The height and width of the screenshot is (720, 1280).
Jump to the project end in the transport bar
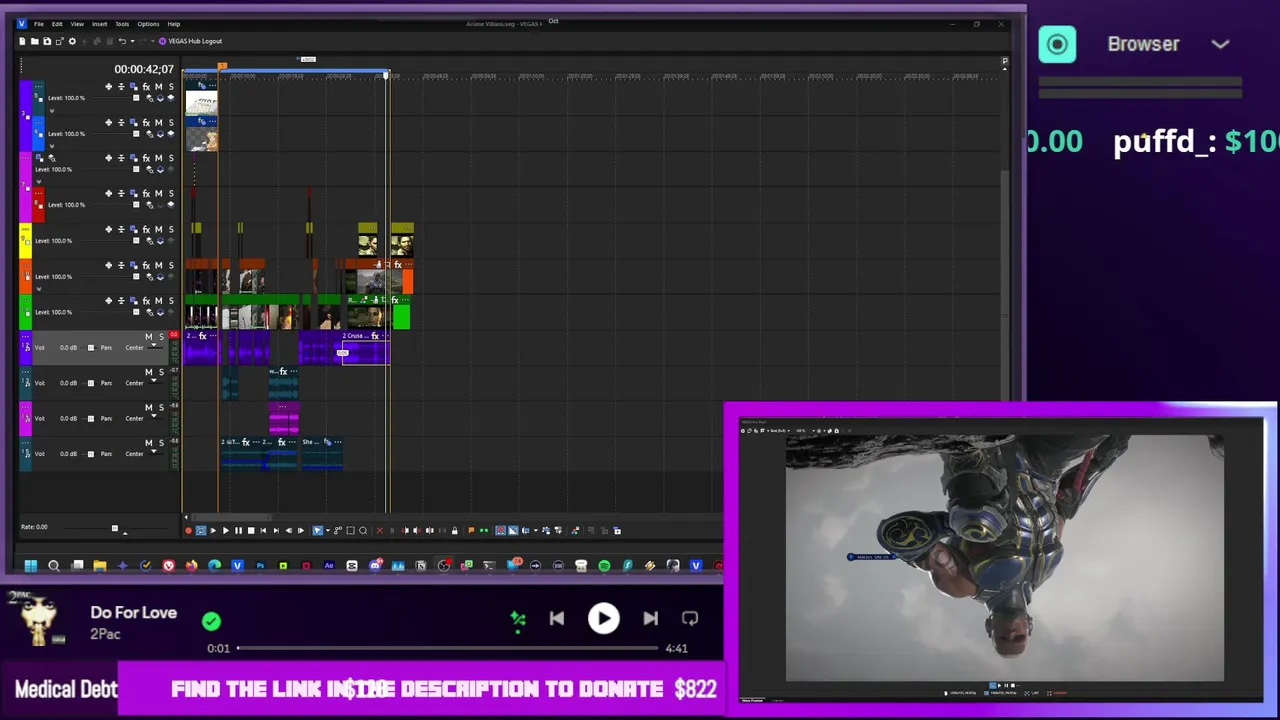[x=276, y=530]
